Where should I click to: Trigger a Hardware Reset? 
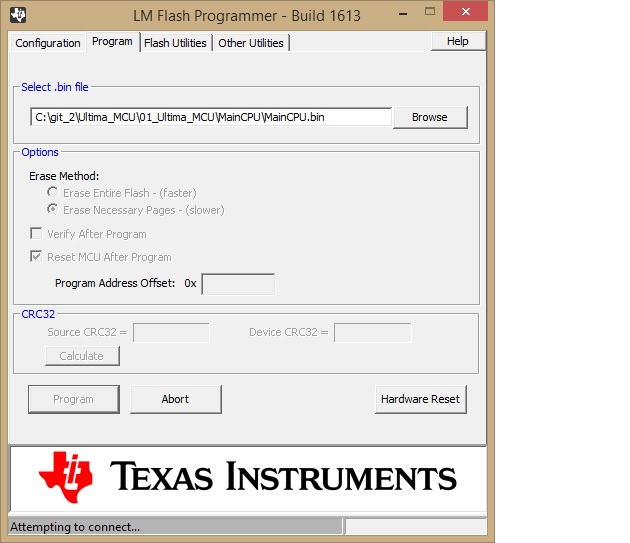coord(421,399)
